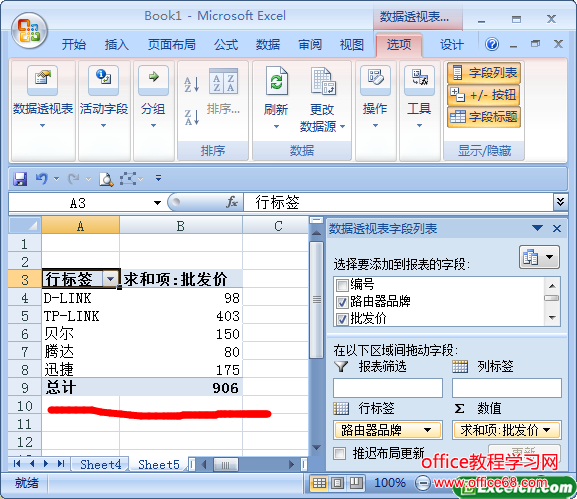Close the pivot table field list pane

click(x=557, y=229)
